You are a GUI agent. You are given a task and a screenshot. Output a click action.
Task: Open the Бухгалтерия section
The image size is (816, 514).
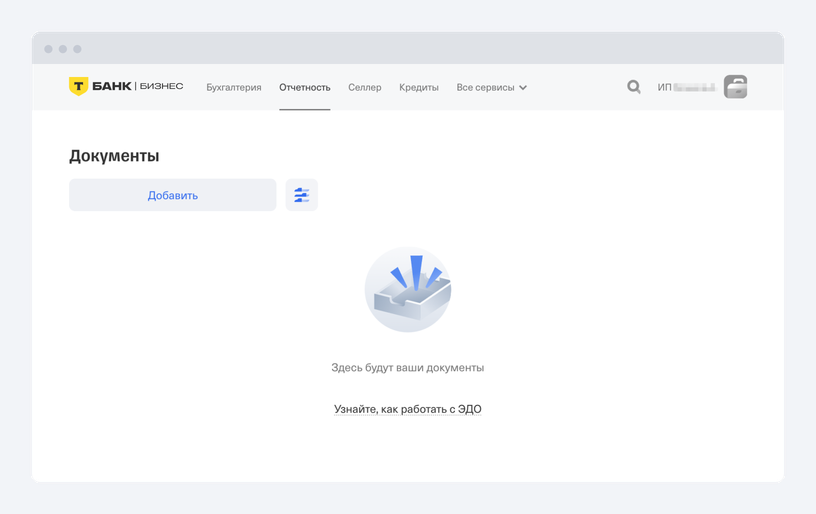coord(233,88)
